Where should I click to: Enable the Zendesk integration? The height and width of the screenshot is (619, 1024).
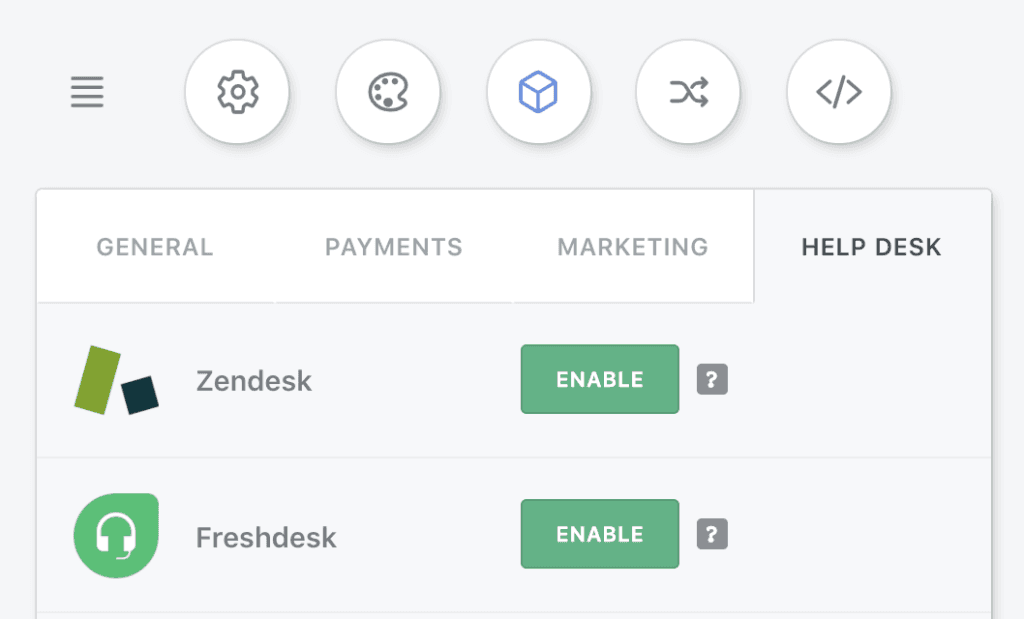coord(600,379)
